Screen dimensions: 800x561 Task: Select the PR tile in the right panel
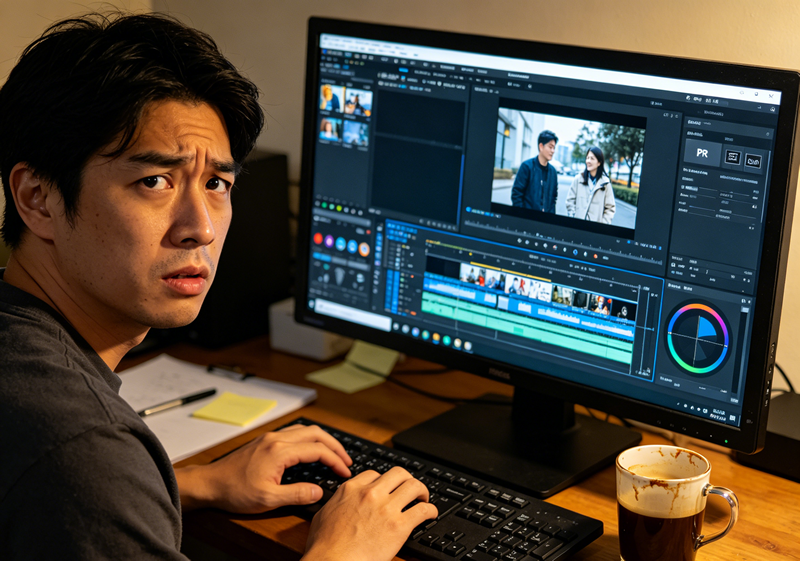702,153
